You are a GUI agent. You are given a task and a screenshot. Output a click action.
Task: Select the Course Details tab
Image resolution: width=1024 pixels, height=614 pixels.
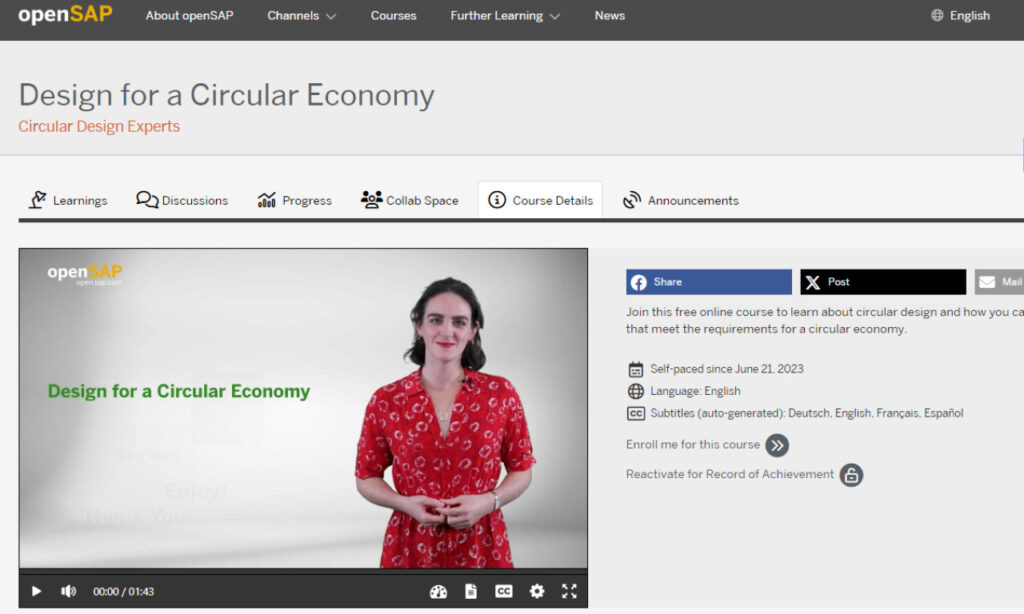coord(540,200)
